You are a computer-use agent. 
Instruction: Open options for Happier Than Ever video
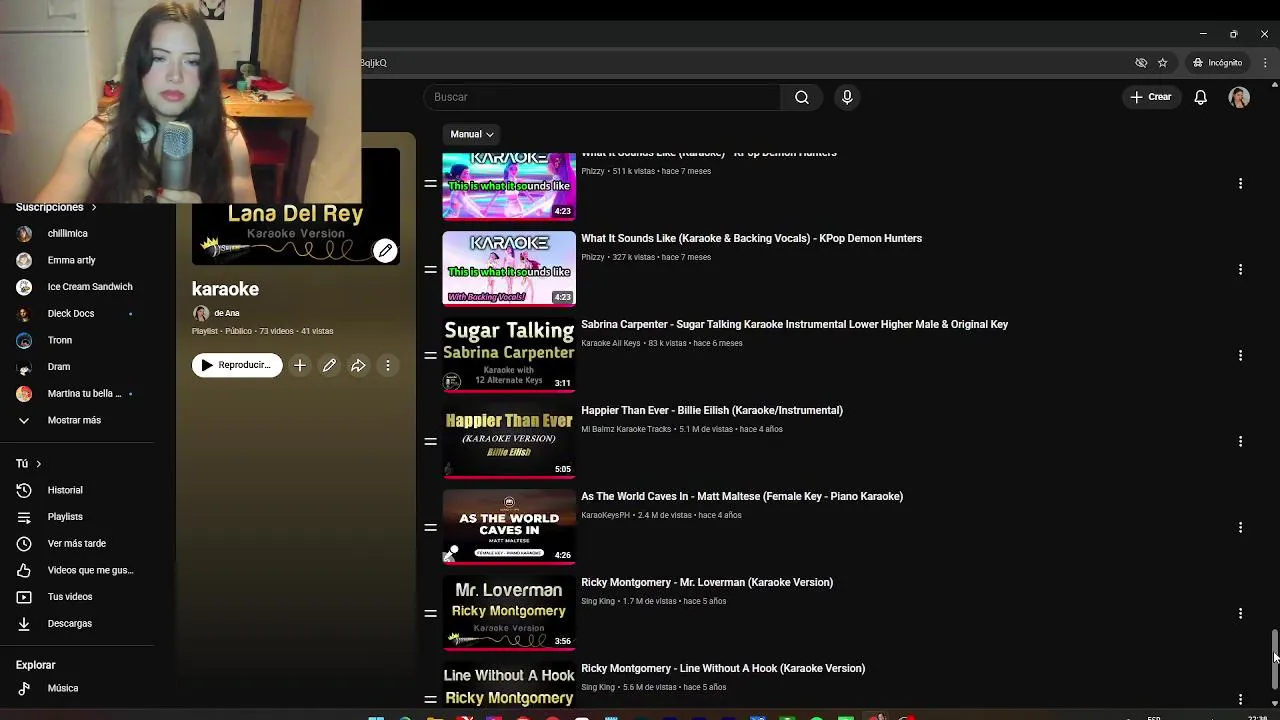coord(1240,441)
